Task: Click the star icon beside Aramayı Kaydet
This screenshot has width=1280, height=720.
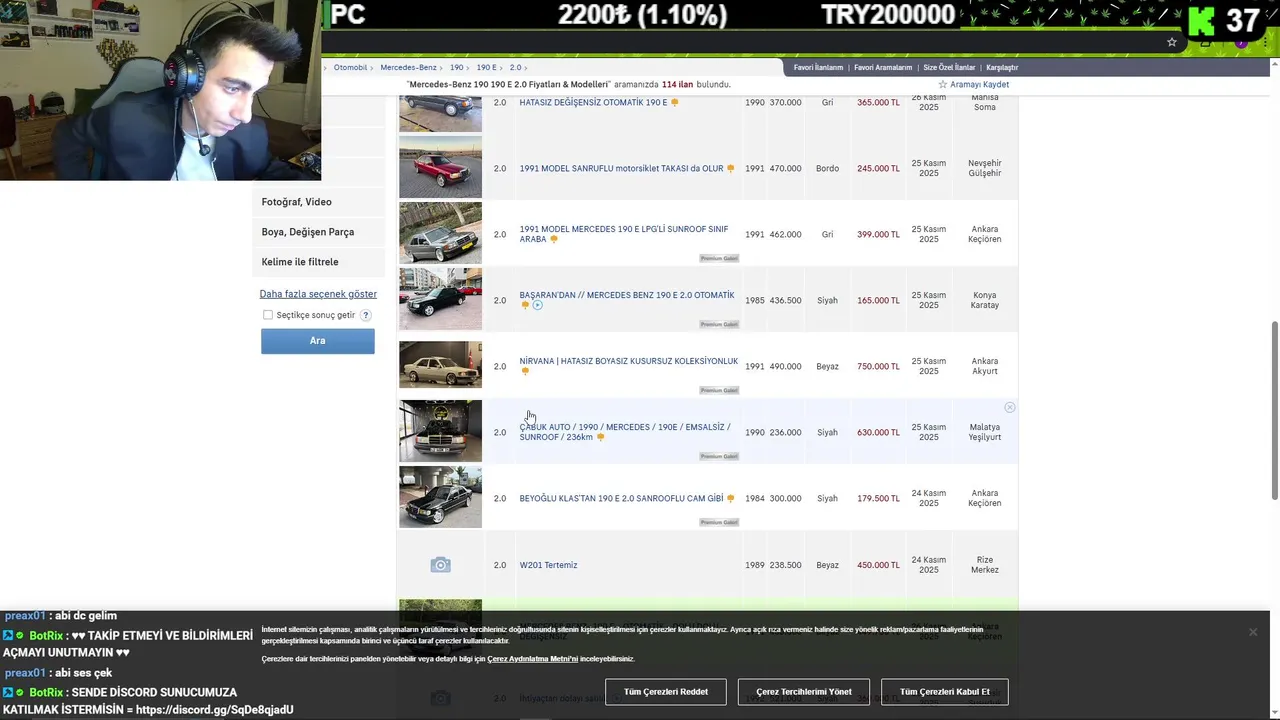Action: (942, 85)
